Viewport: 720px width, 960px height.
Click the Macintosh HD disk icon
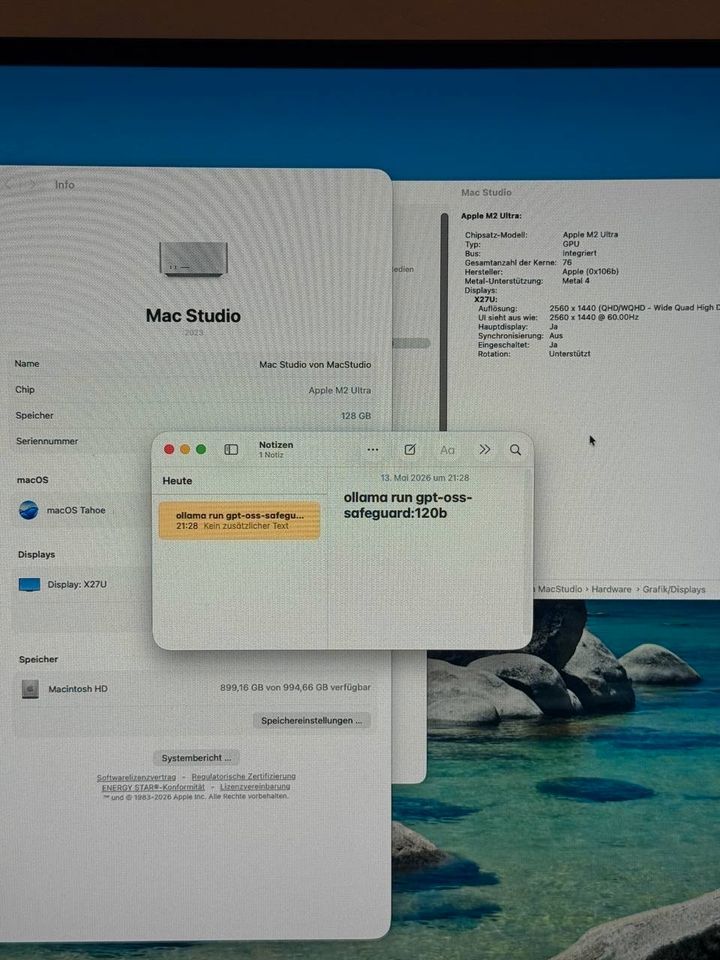point(30,689)
